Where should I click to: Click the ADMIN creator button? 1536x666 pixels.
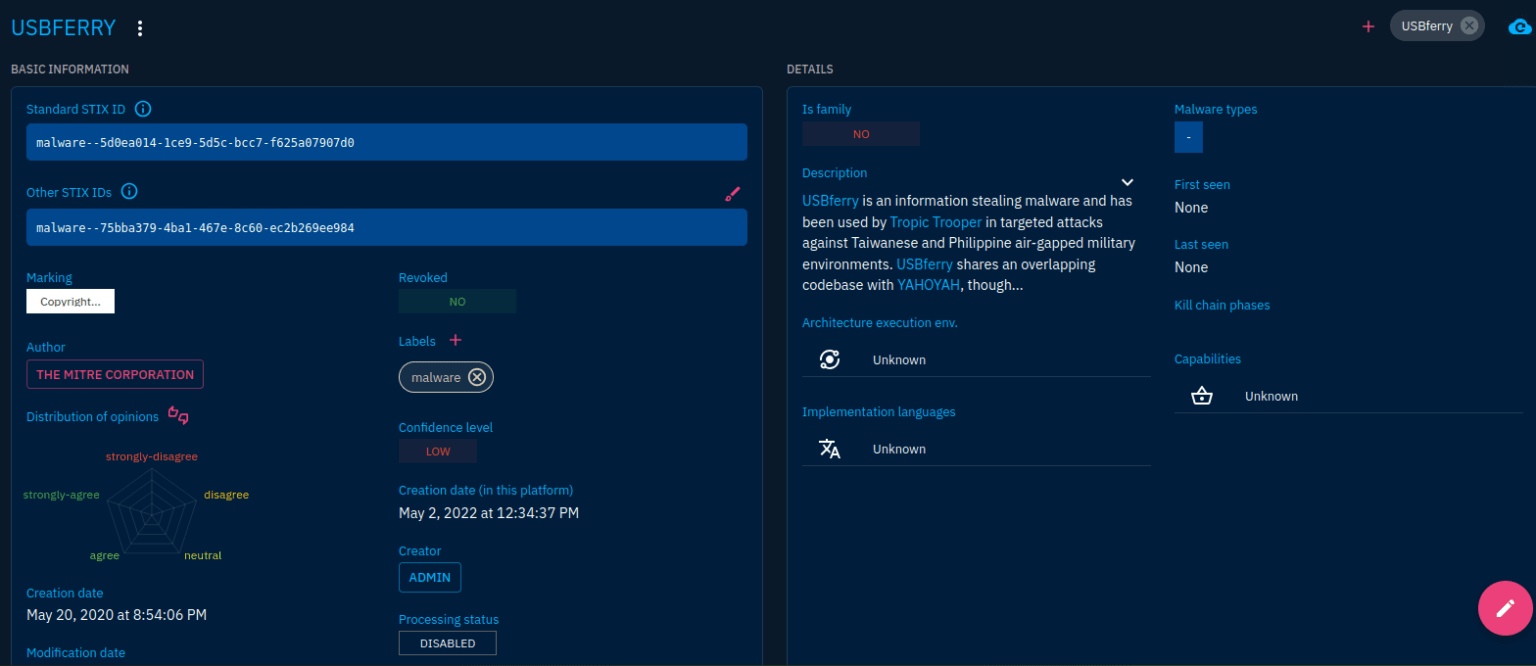point(429,577)
